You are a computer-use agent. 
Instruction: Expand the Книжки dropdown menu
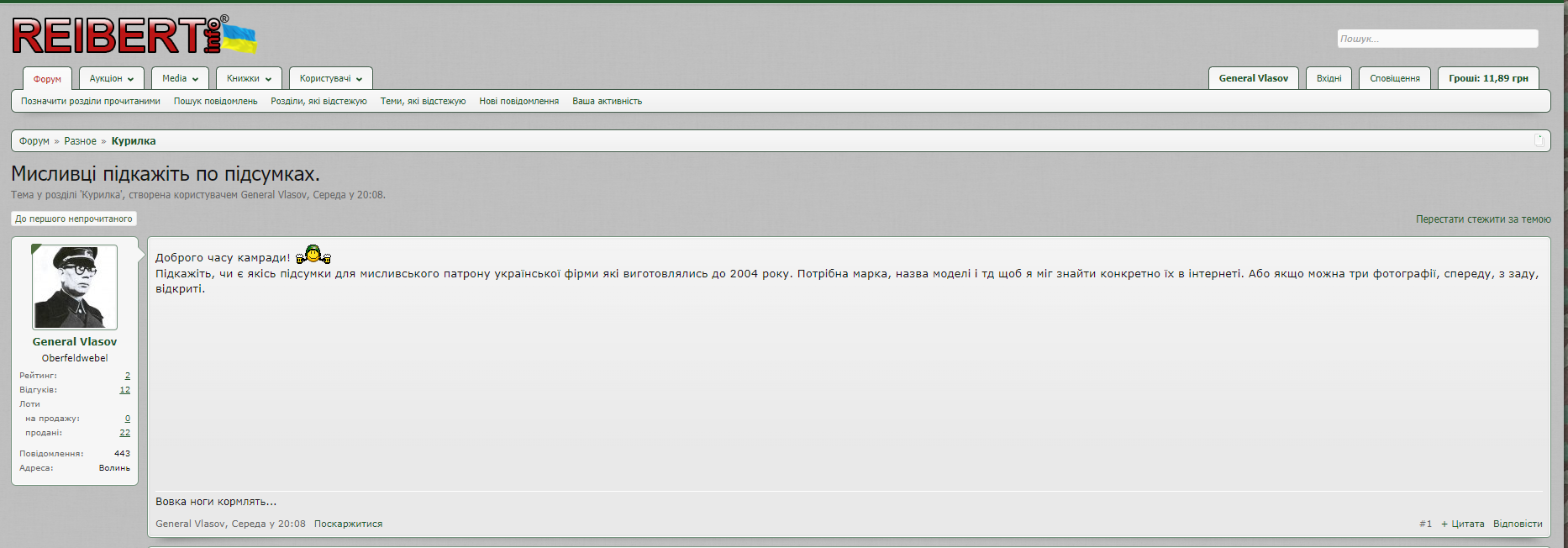pyautogui.click(x=249, y=78)
